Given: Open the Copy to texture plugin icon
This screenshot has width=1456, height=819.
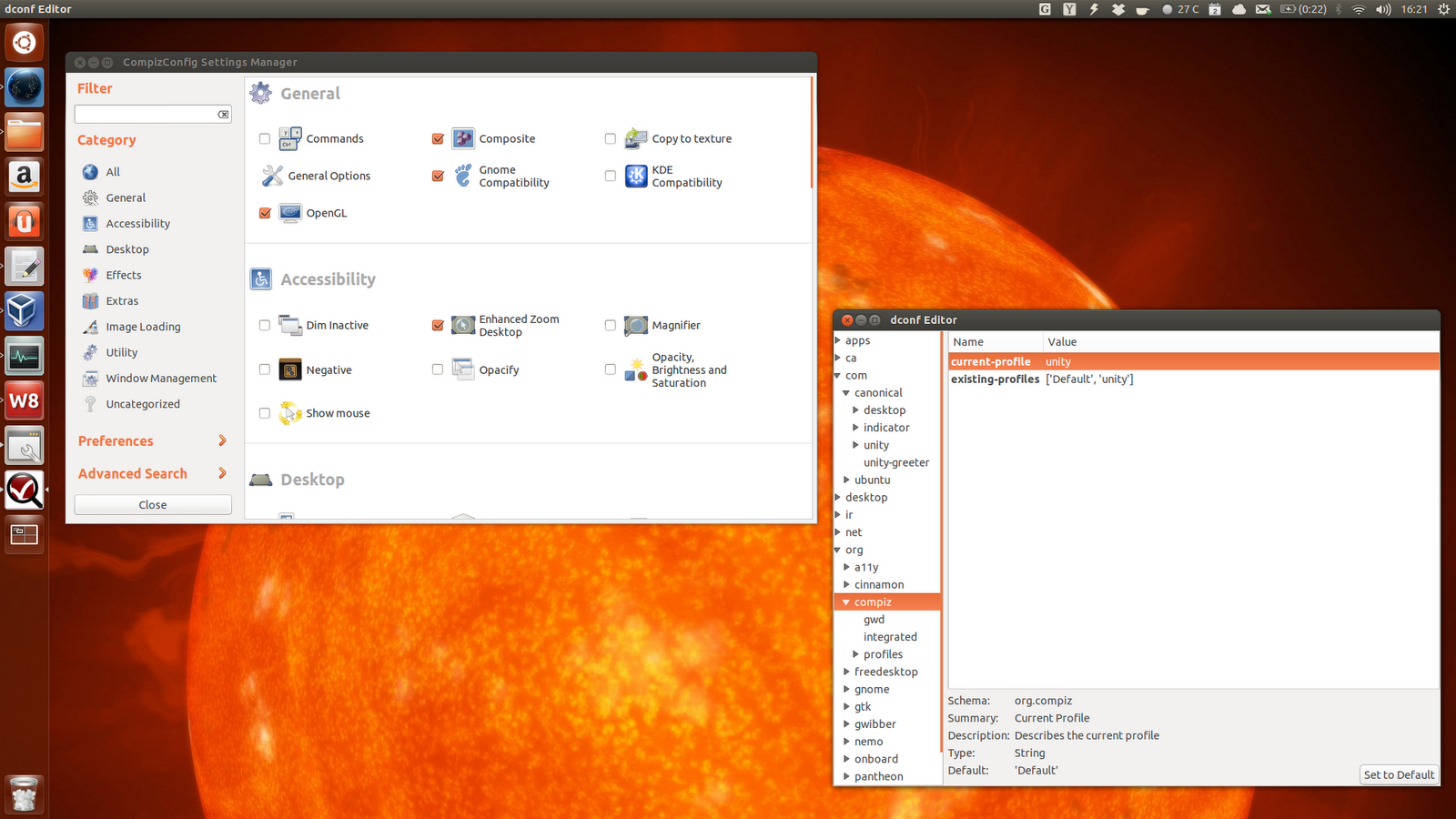Looking at the screenshot, I should [x=636, y=138].
